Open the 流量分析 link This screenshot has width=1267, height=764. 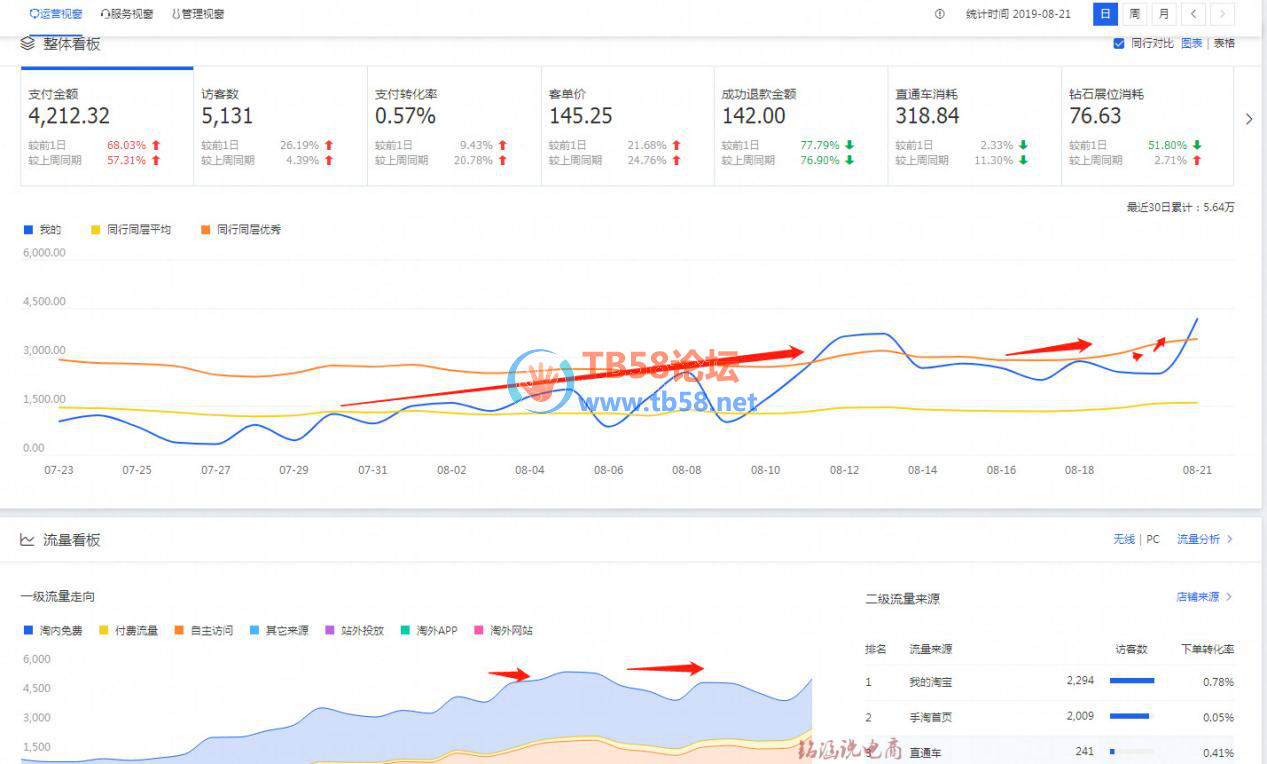coord(1205,539)
